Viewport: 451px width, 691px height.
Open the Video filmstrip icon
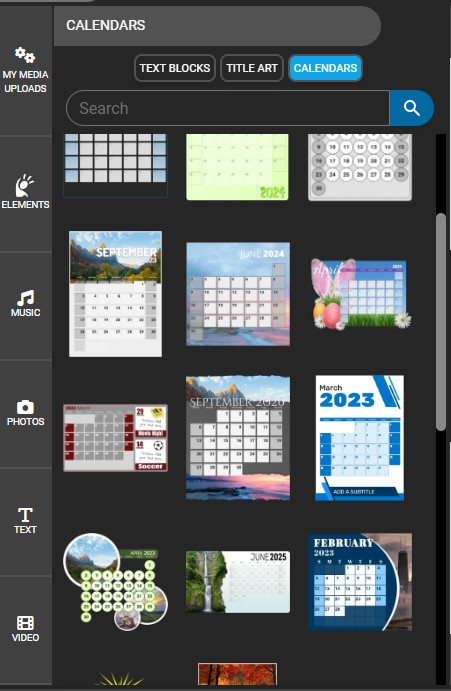(x=25, y=623)
